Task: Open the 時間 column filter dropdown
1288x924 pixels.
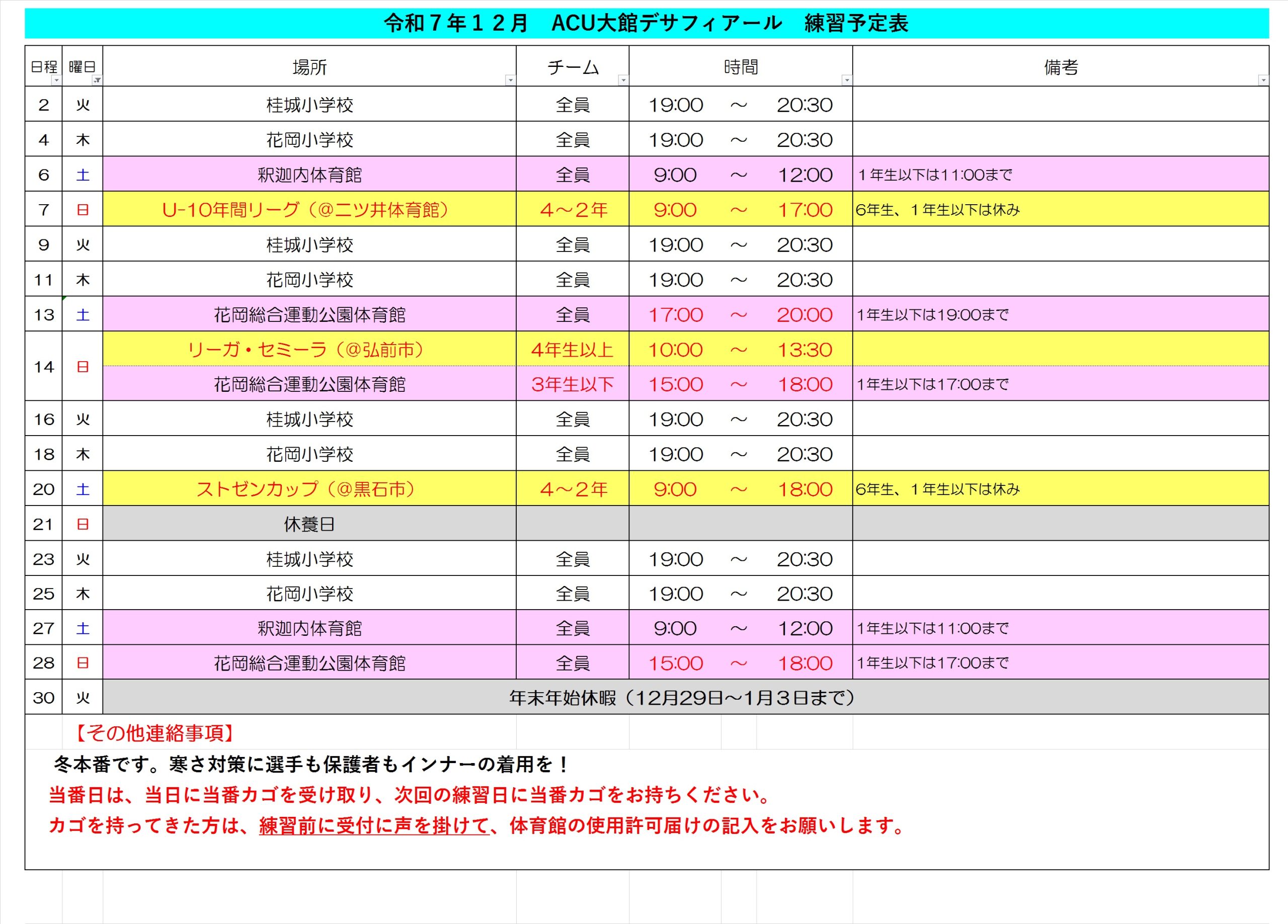Action: [846, 80]
